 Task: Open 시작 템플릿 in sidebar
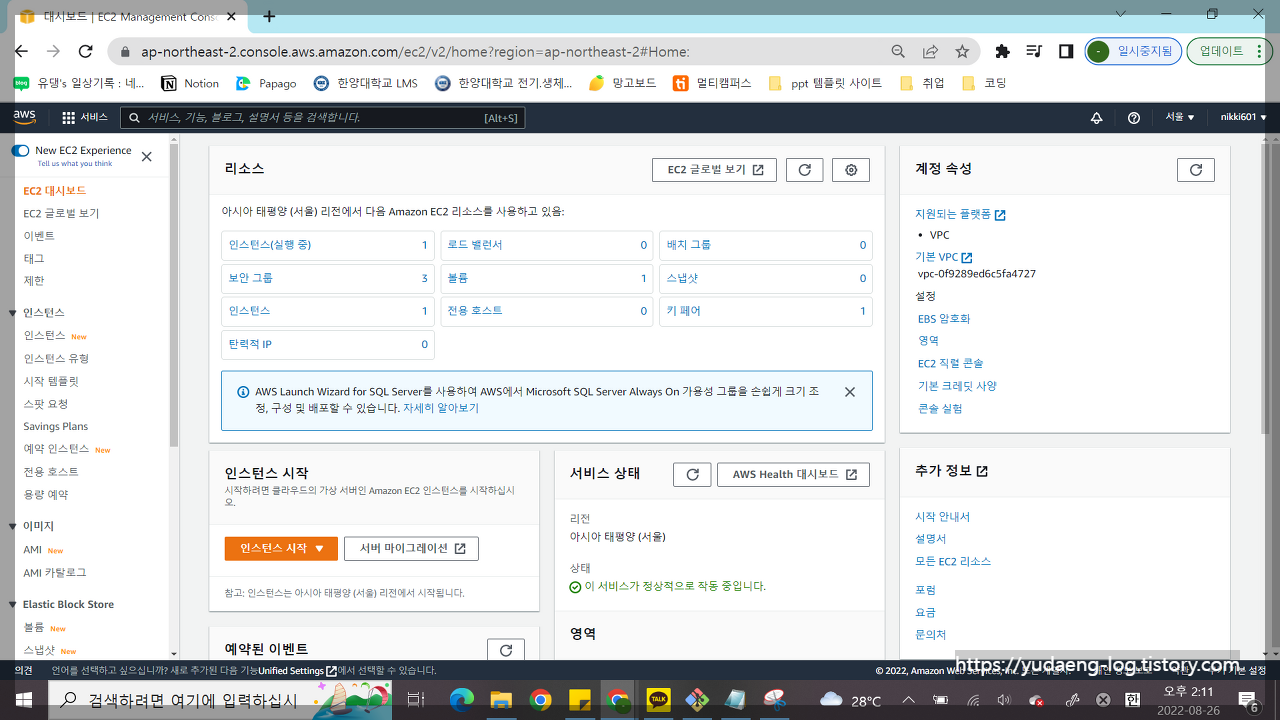(50, 381)
